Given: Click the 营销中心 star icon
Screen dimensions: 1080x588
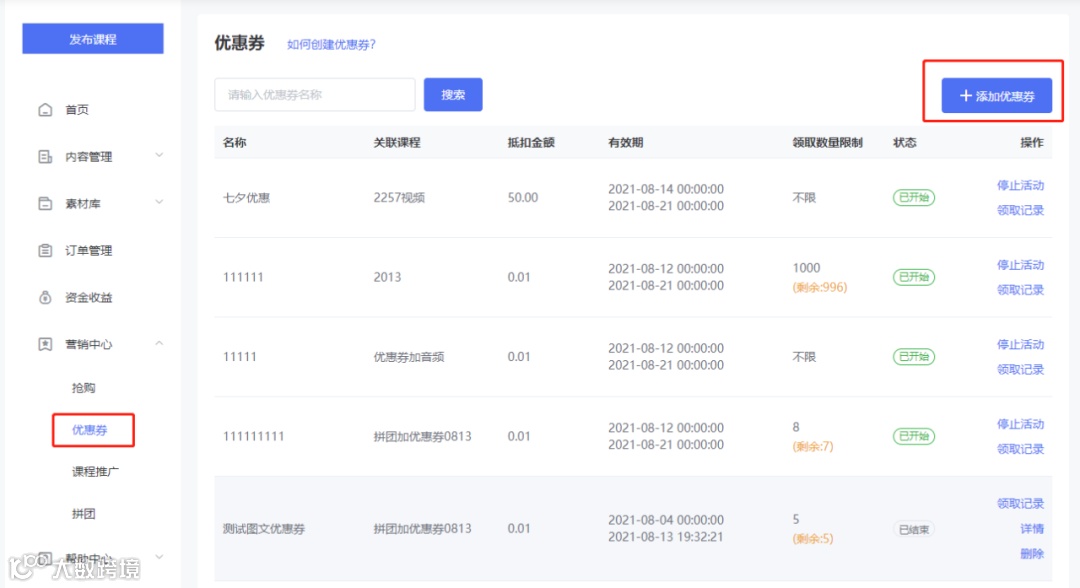Looking at the screenshot, I should [x=45, y=344].
